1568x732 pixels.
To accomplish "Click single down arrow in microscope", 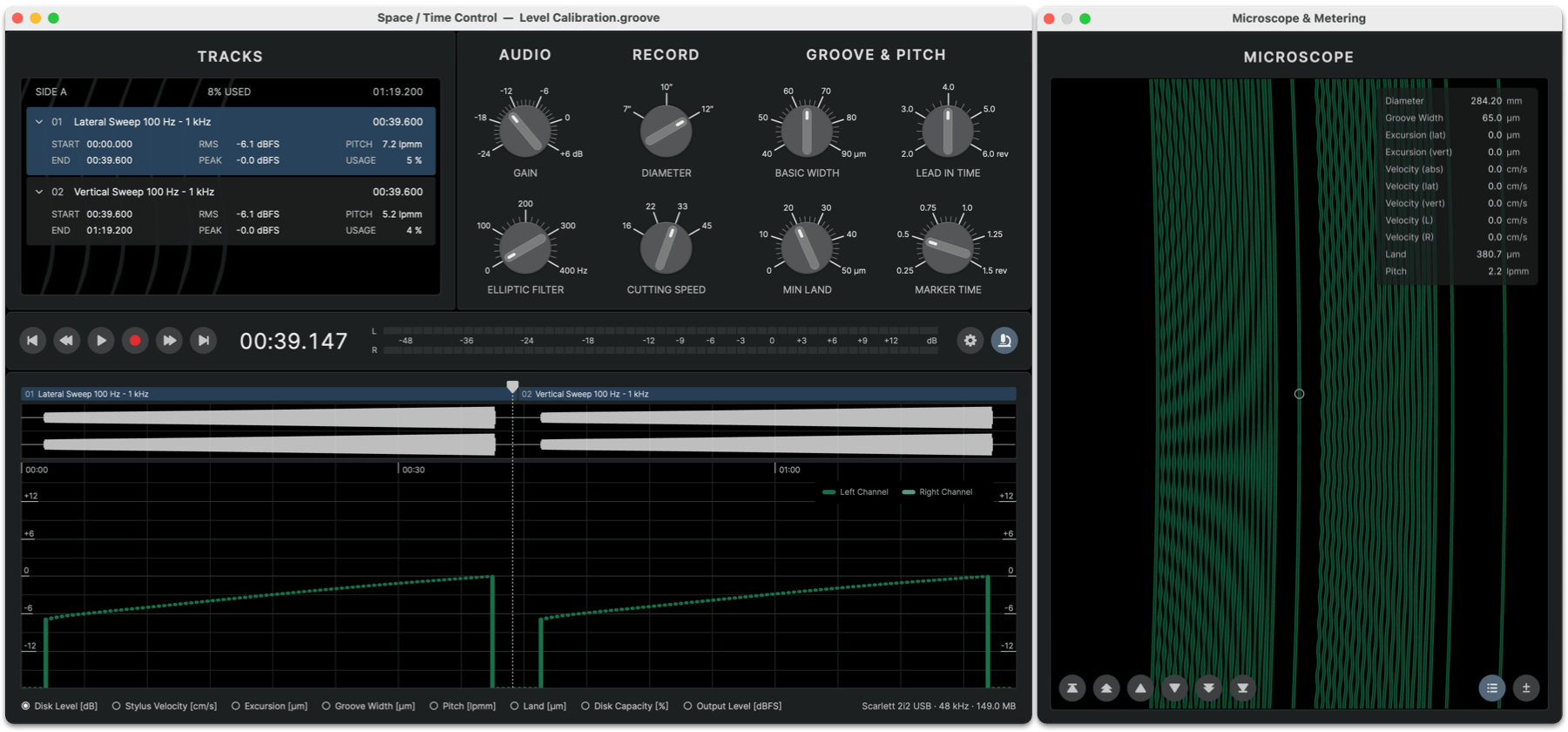I will [1174, 688].
